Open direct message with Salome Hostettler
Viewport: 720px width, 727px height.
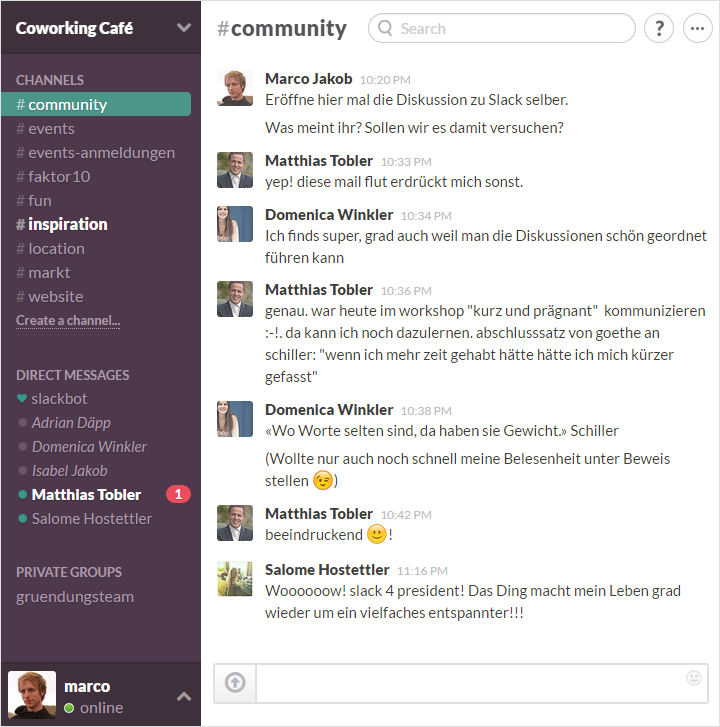(x=92, y=518)
